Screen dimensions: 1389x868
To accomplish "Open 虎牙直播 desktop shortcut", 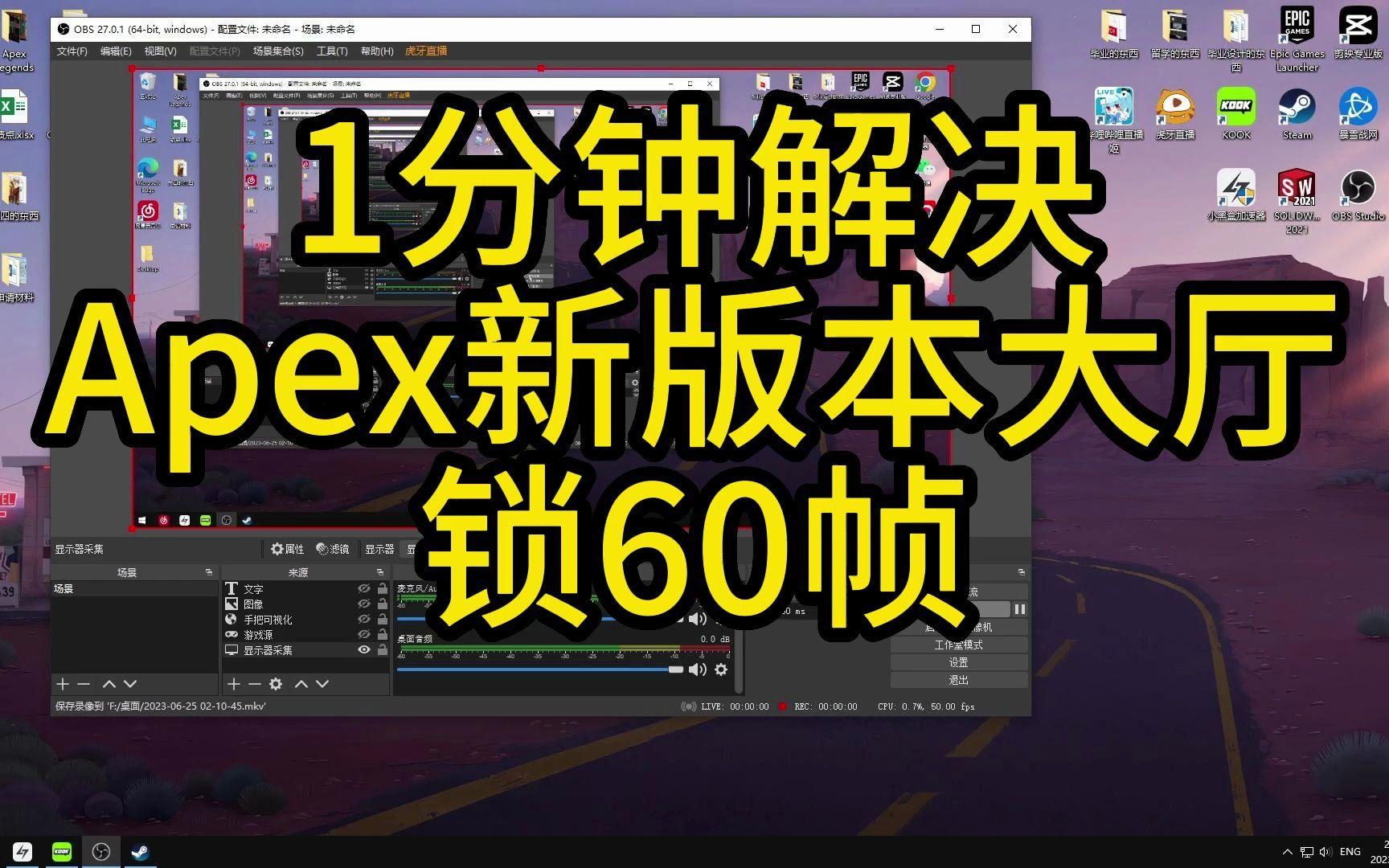I will 1175,114.
